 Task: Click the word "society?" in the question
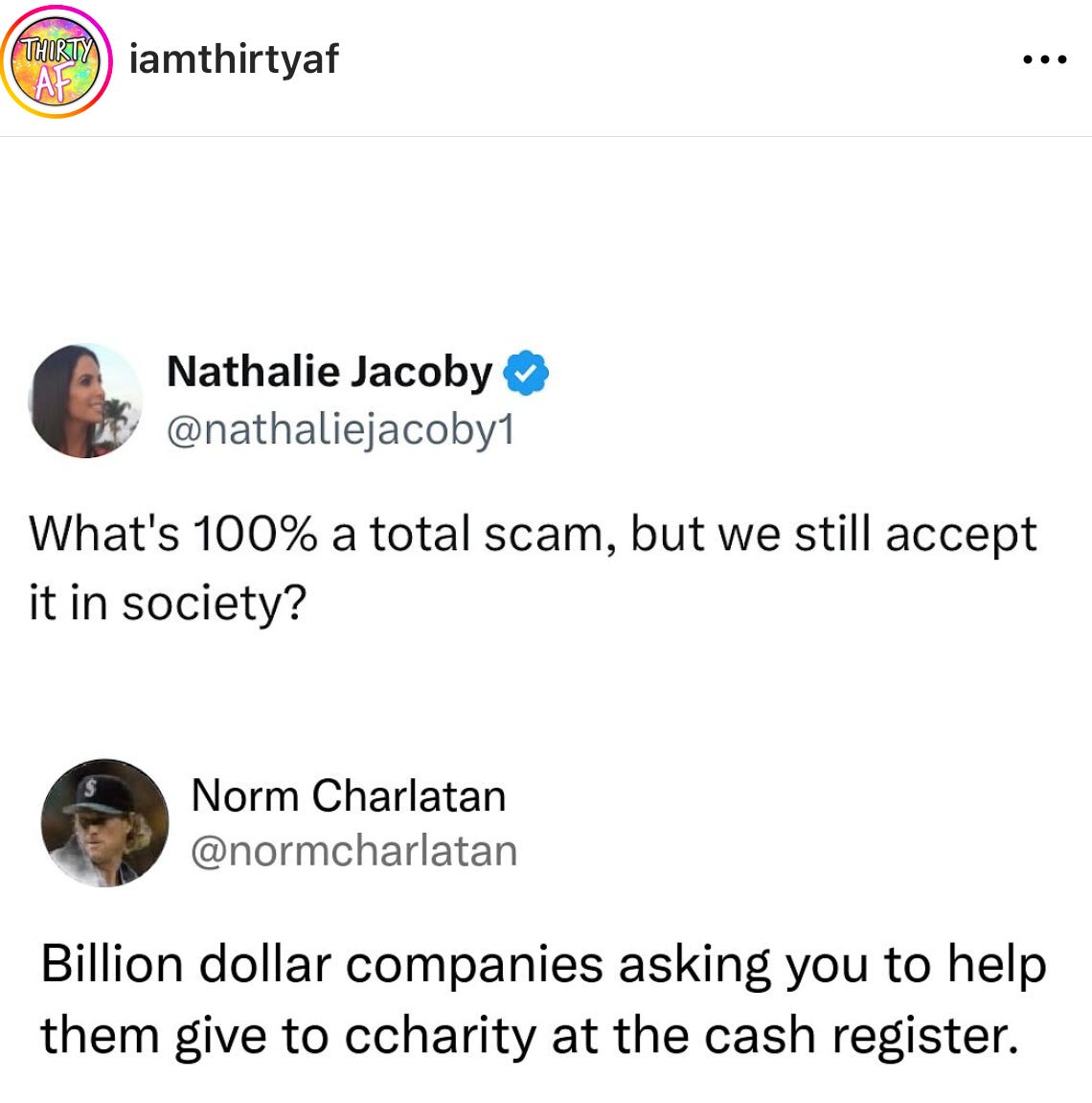[215, 605]
